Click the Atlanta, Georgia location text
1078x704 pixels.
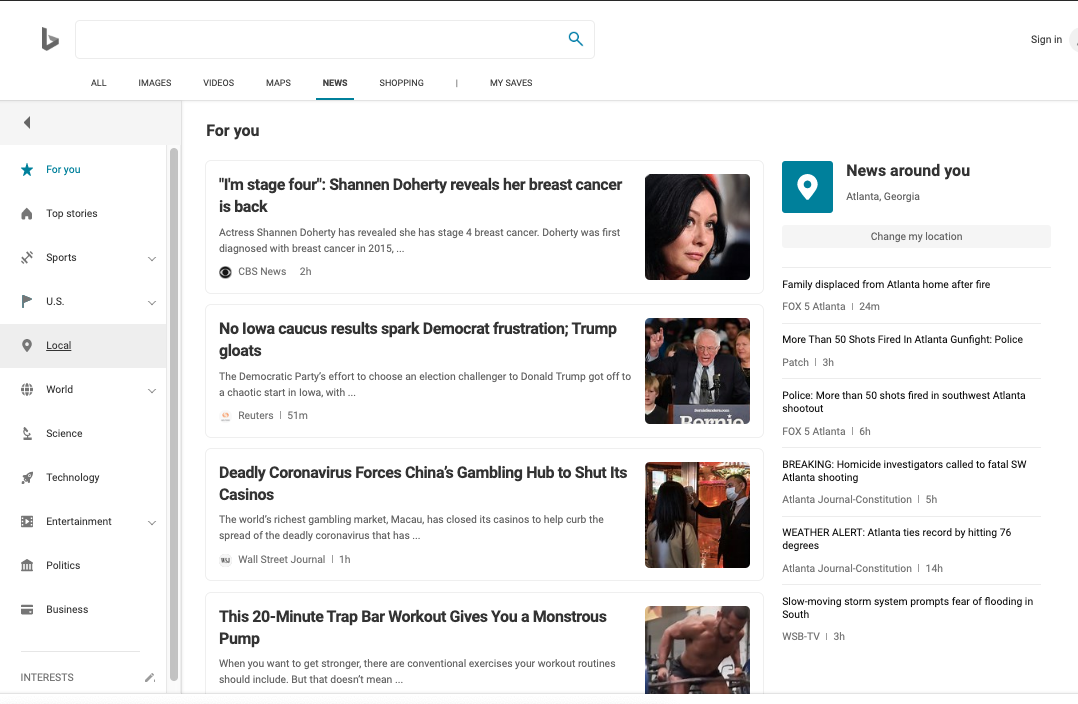(883, 197)
